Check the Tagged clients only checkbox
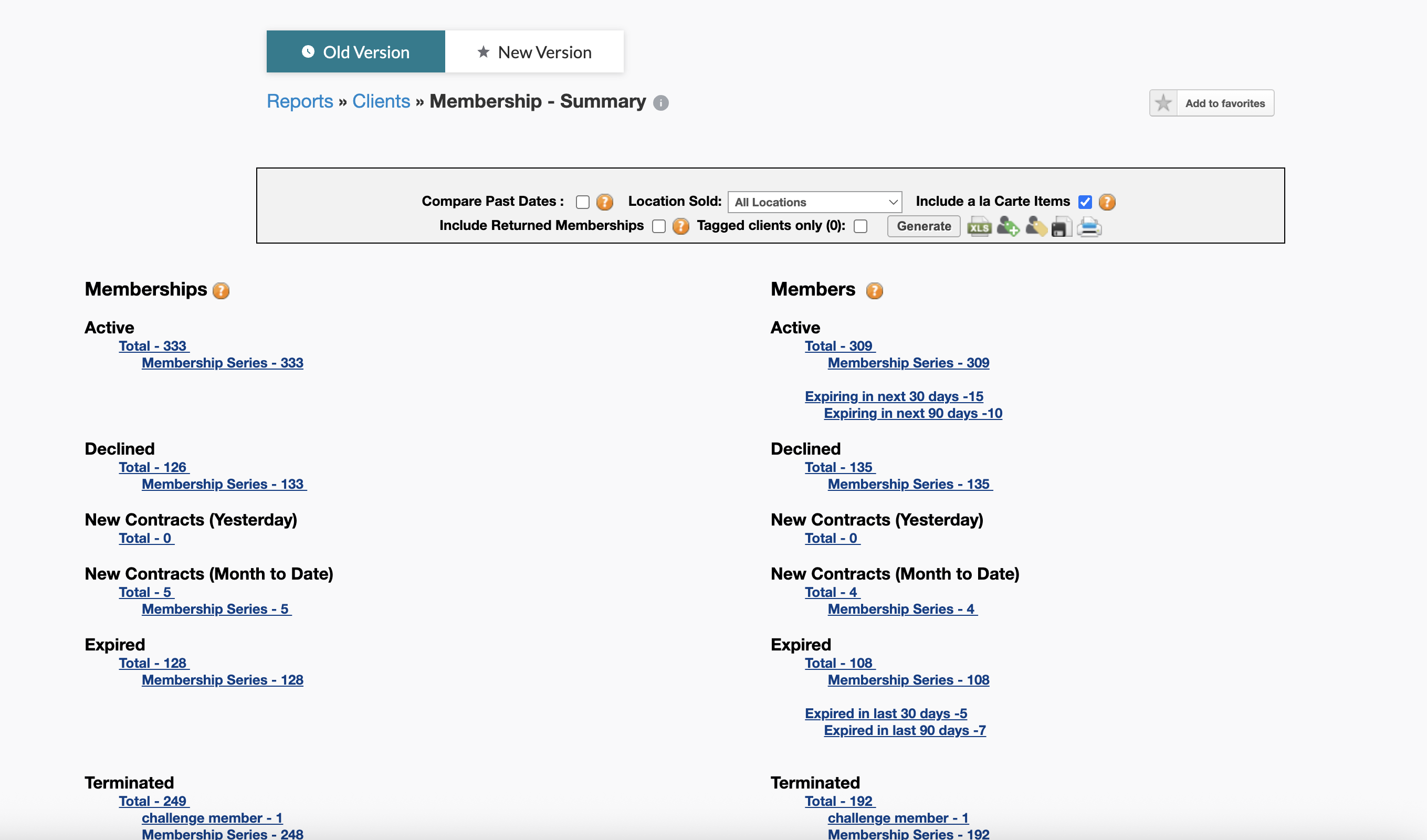The width and height of the screenshot is (1427, 840). click(x=860, y=227)
